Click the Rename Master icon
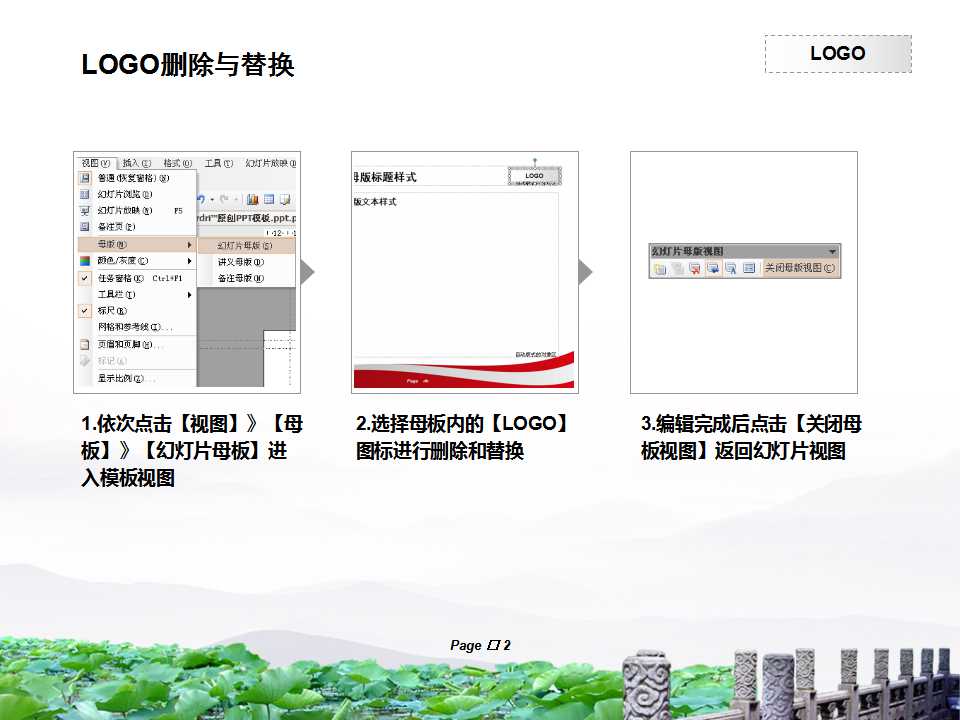Image resolution: width=960 pixels, height=720 pixels. (731, 268)
